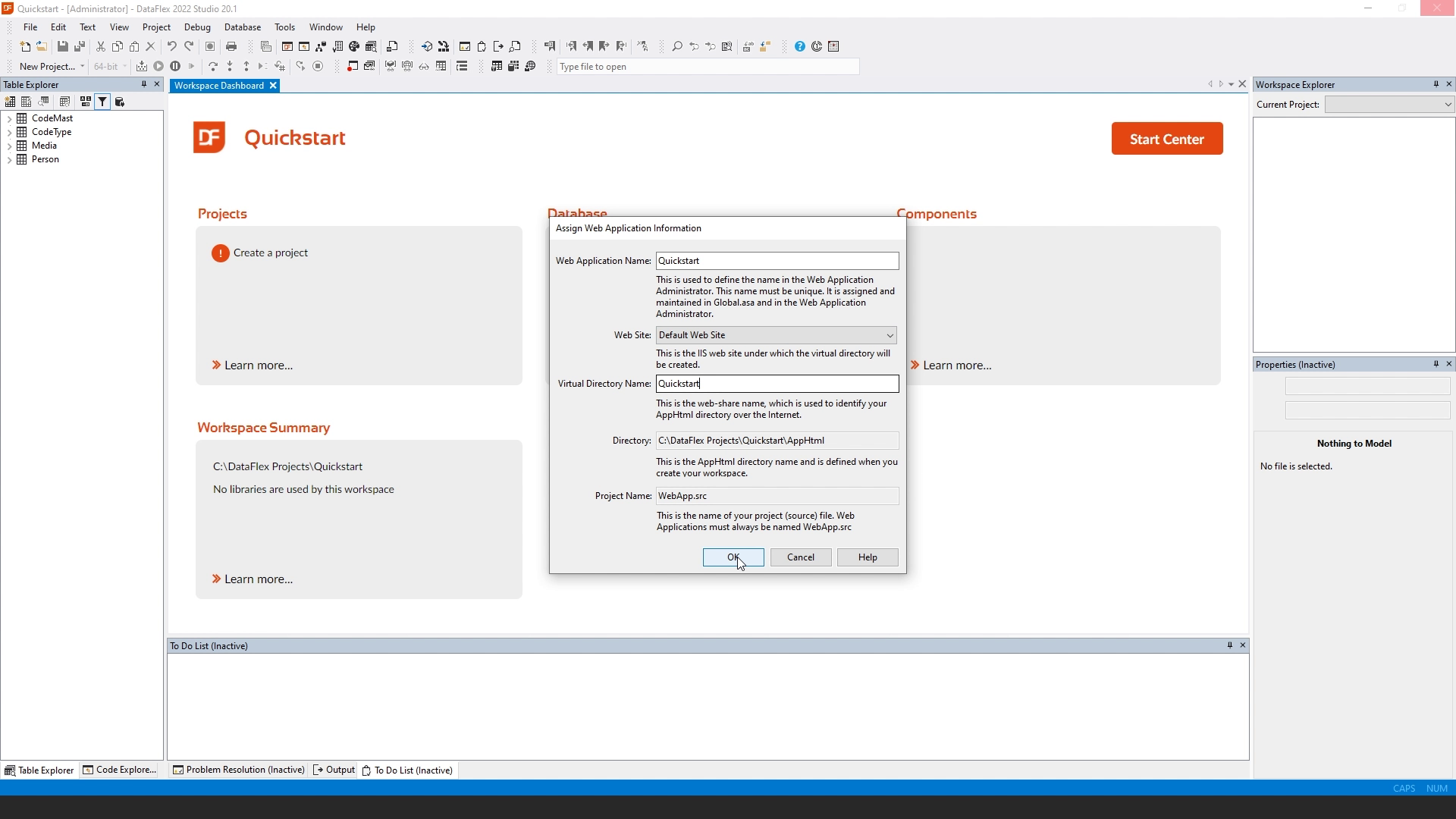Click the globe table icon in toolbar
The width and height of the screenshot is (1456, 819).
[530, 66]
